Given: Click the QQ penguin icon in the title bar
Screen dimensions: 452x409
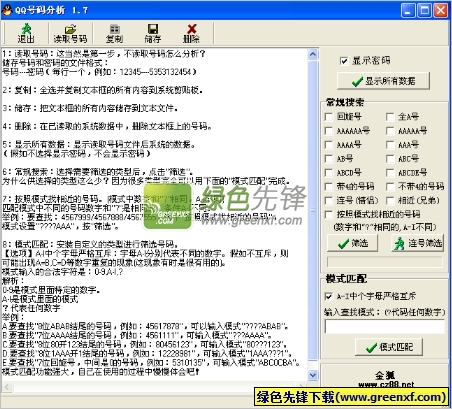Looking at the screenshot, I should [7, 10].
